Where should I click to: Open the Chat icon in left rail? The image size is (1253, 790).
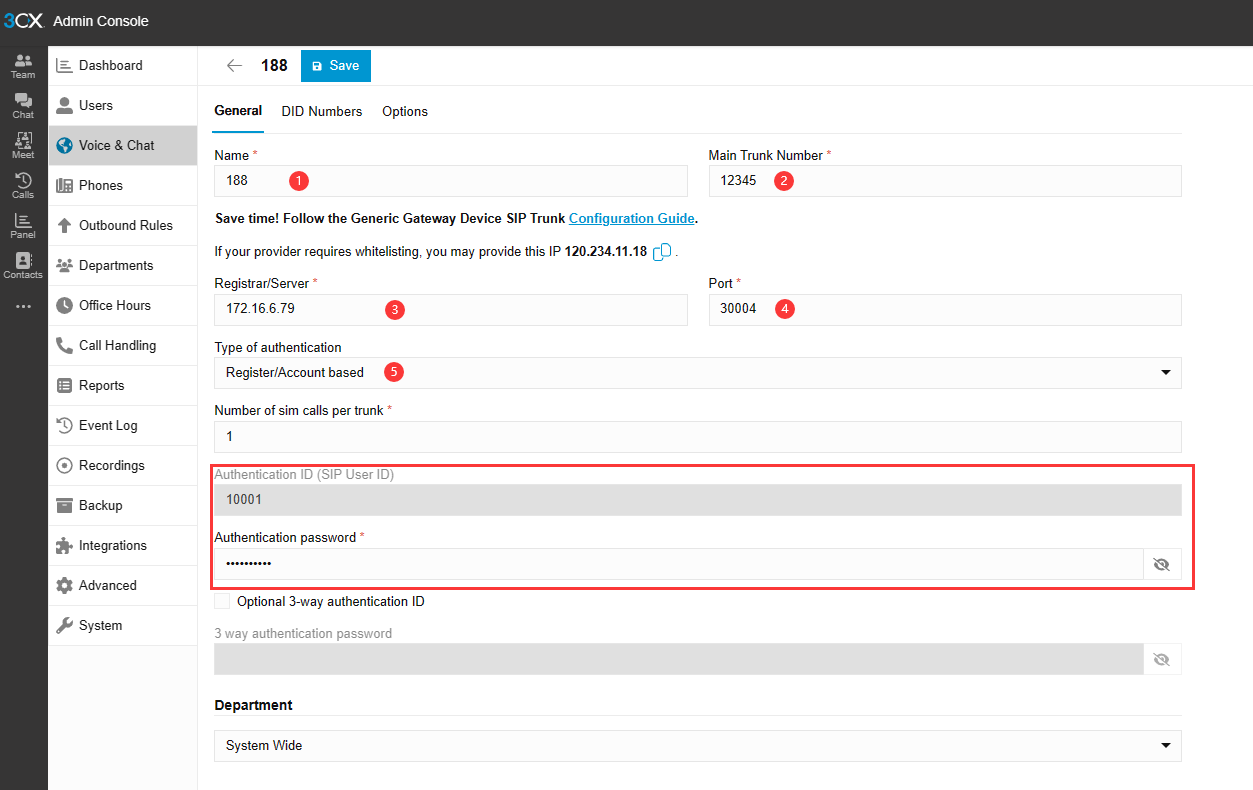(23, 106)
